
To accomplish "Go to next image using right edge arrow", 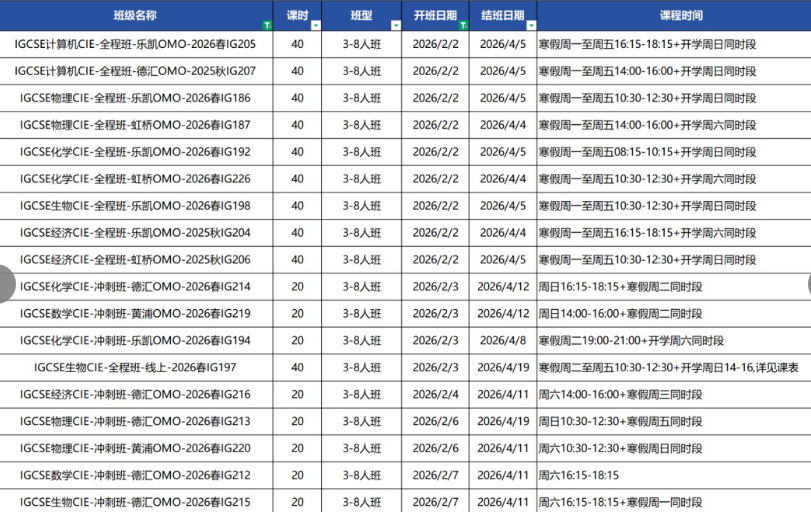I will 803,284.
